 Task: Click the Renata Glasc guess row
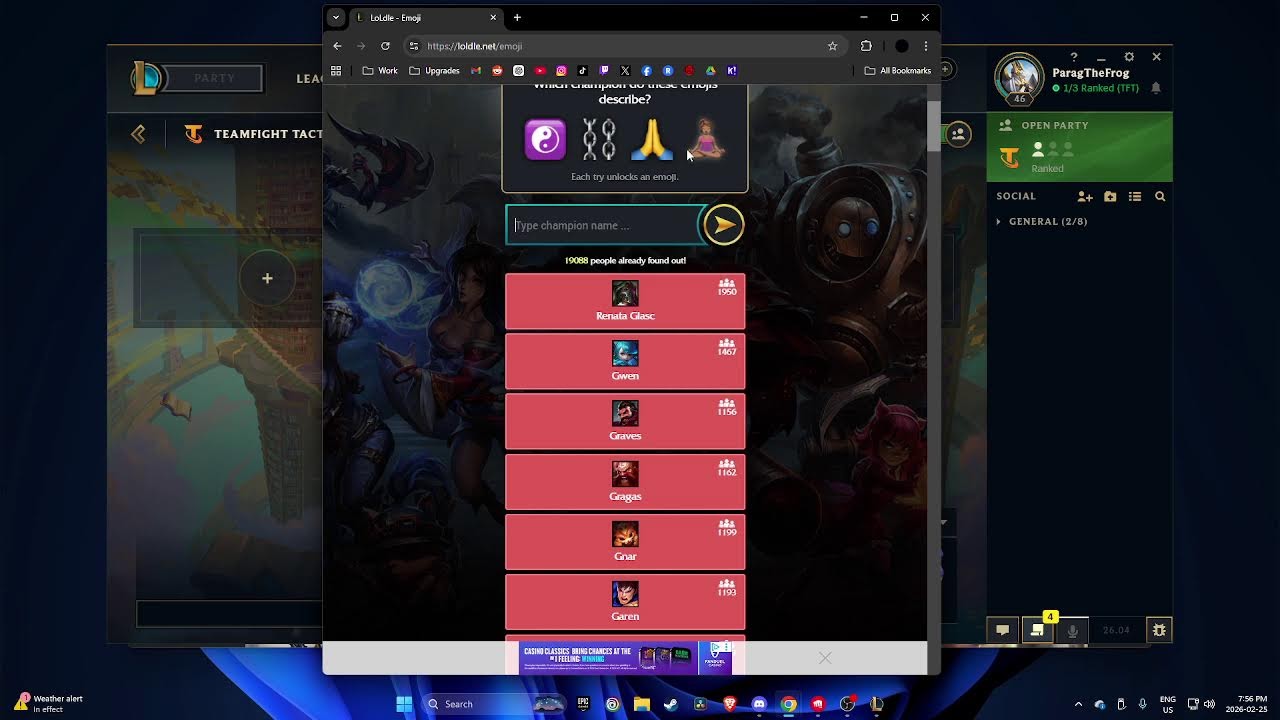click(x=625, y=301)
